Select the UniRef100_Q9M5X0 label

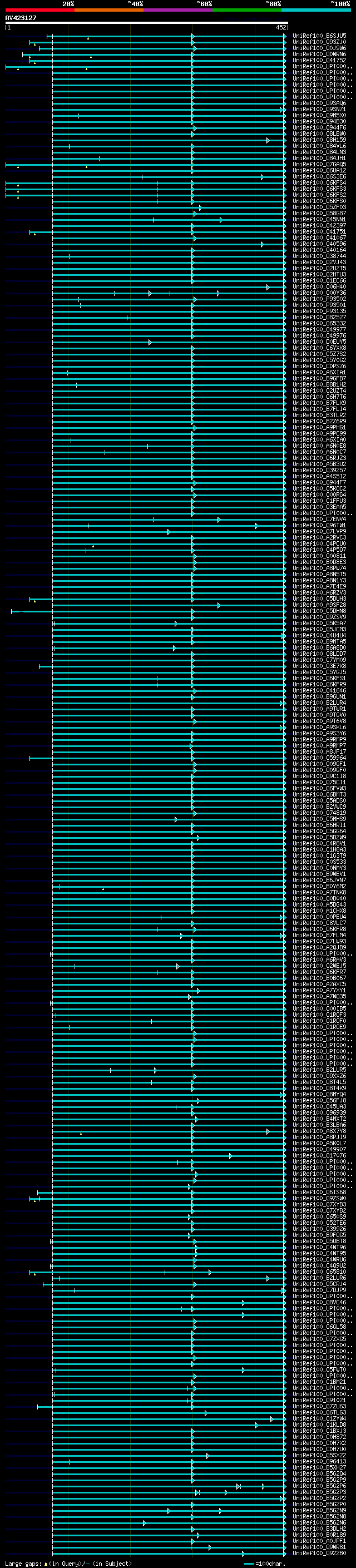pos(319,116)
